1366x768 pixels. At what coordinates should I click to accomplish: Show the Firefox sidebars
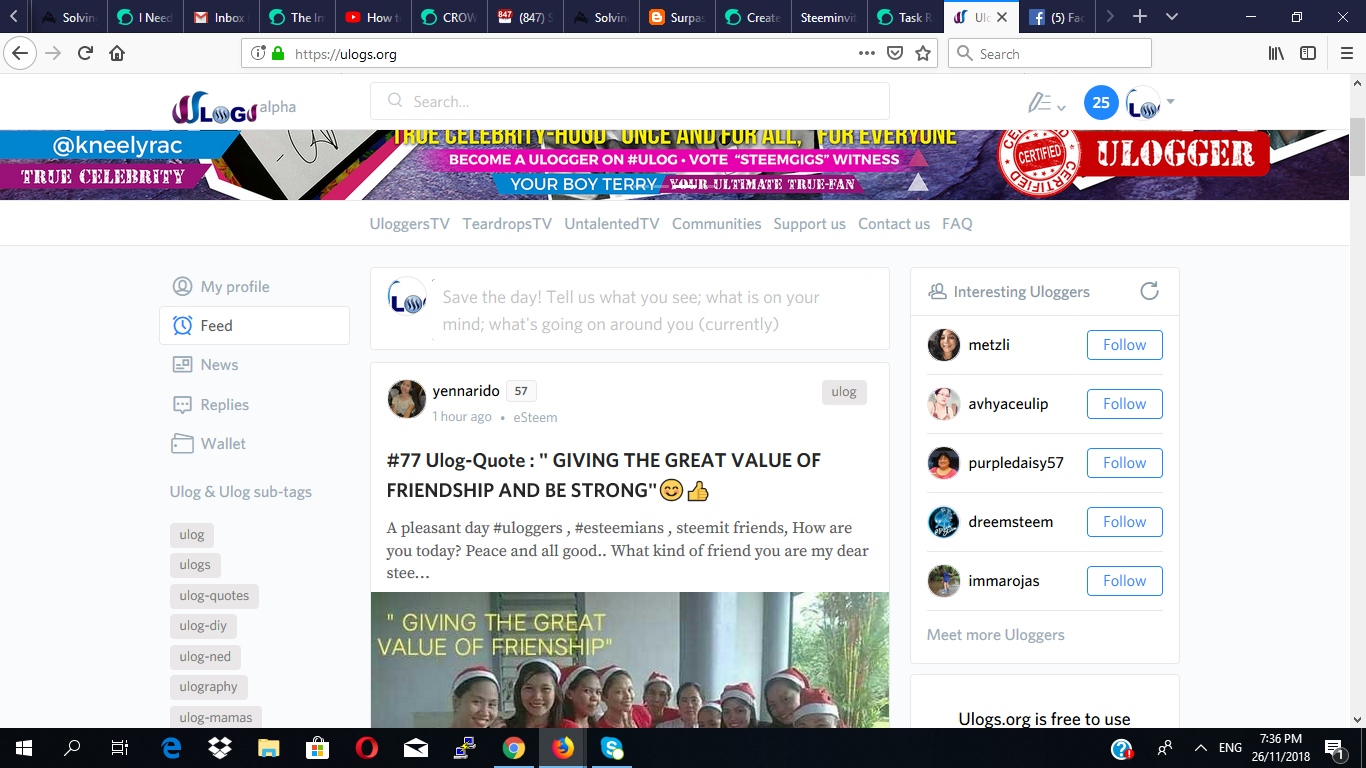click(x=1308, y=53)
